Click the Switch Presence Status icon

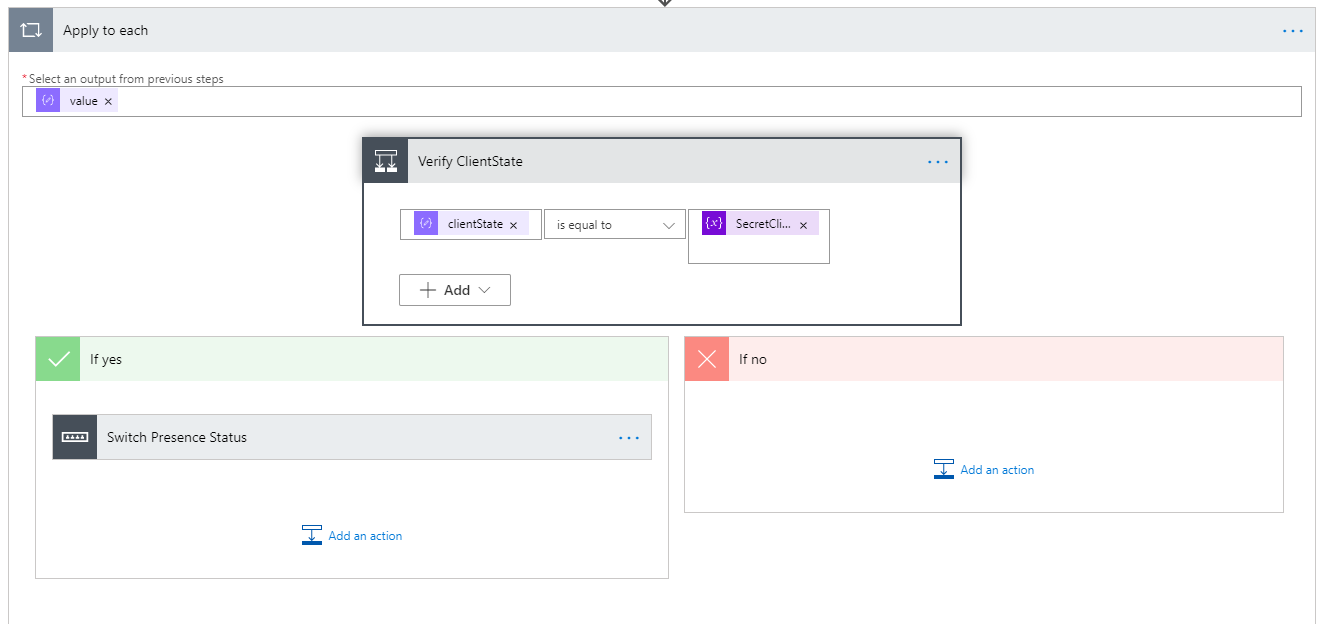click(75, 437)
